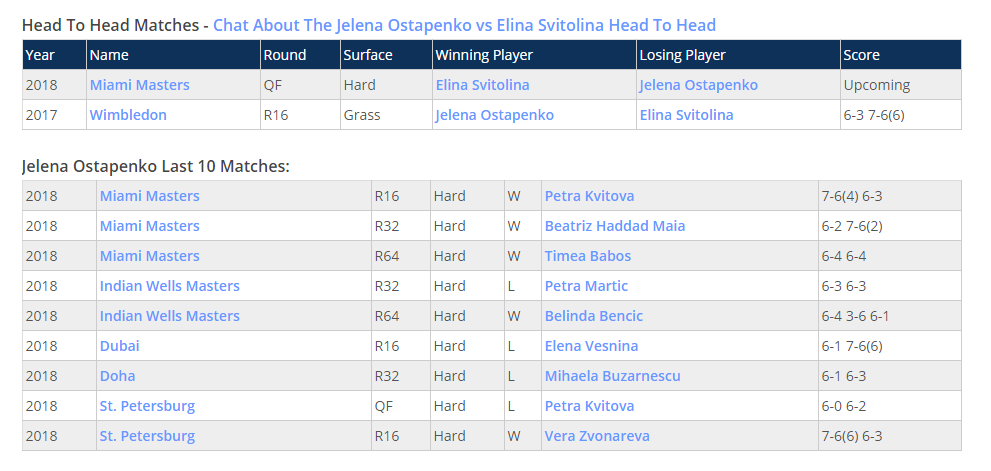Open Beatriz Haddad Maia player link

pos(615,226)
